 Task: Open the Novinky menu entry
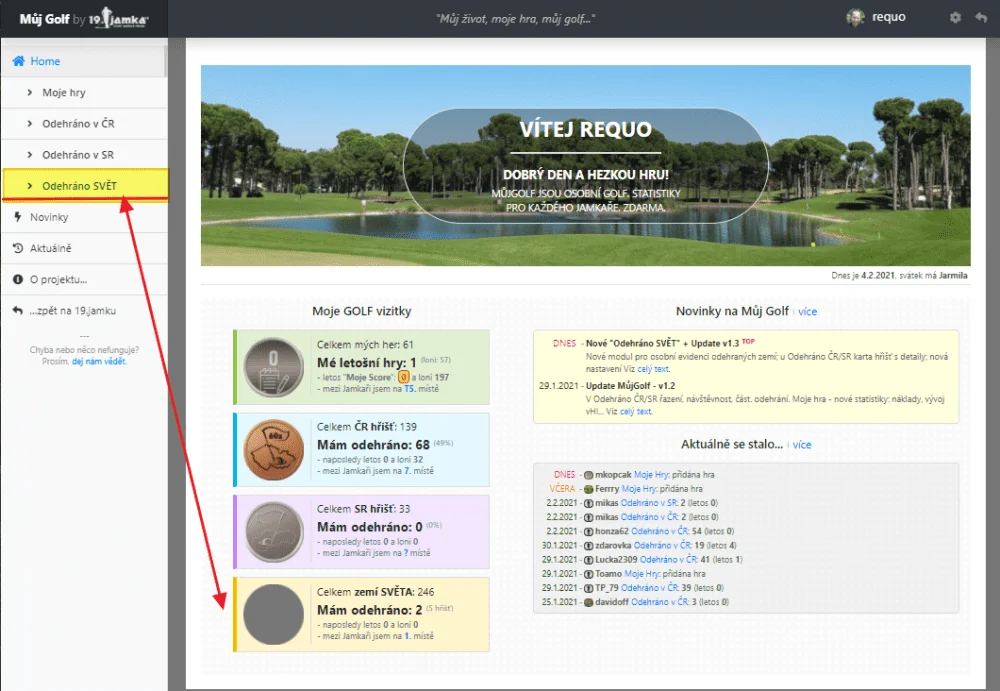point(84,217)
